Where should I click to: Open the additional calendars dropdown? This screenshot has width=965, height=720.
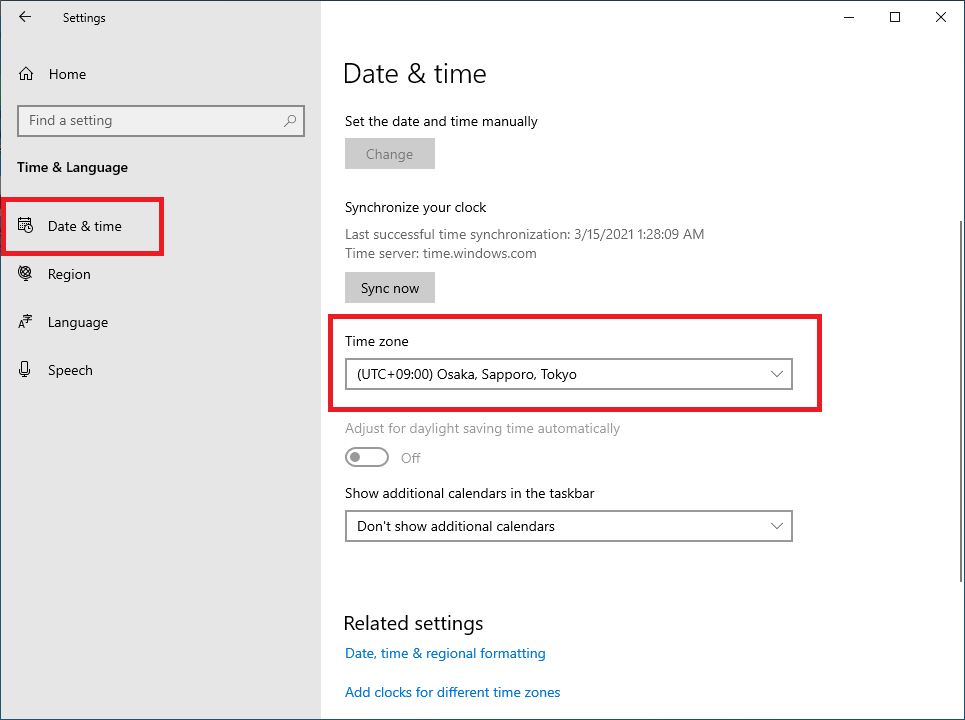pyautogui.click(x=569, y=526)
